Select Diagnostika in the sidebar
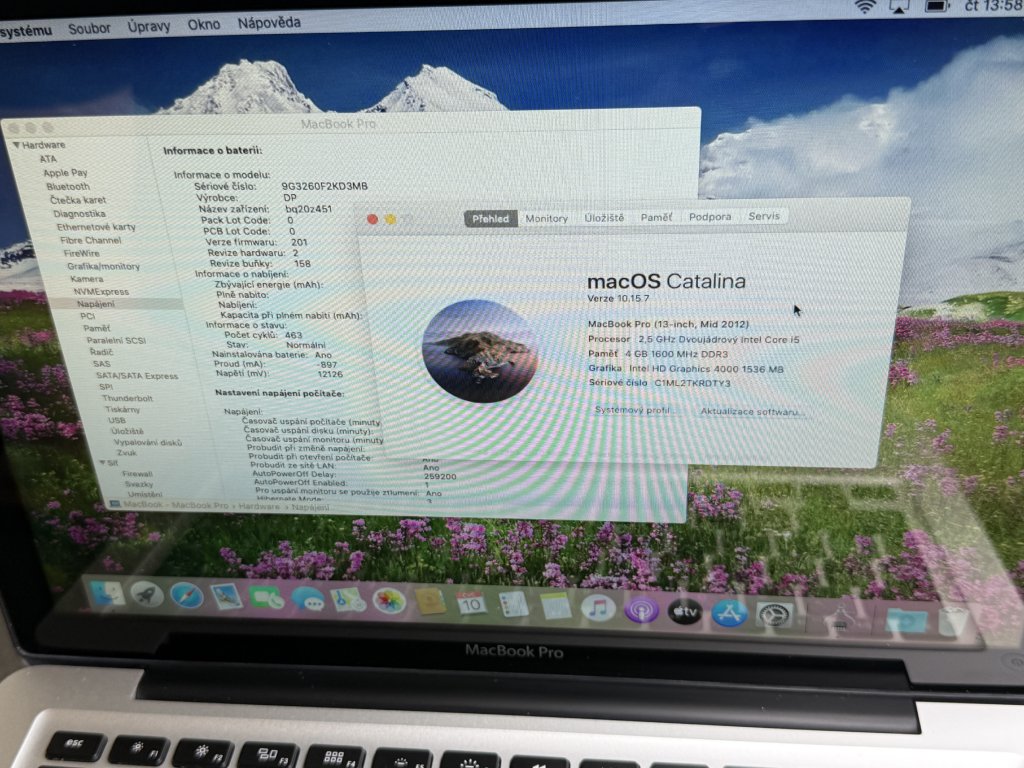 coord(79,214)
